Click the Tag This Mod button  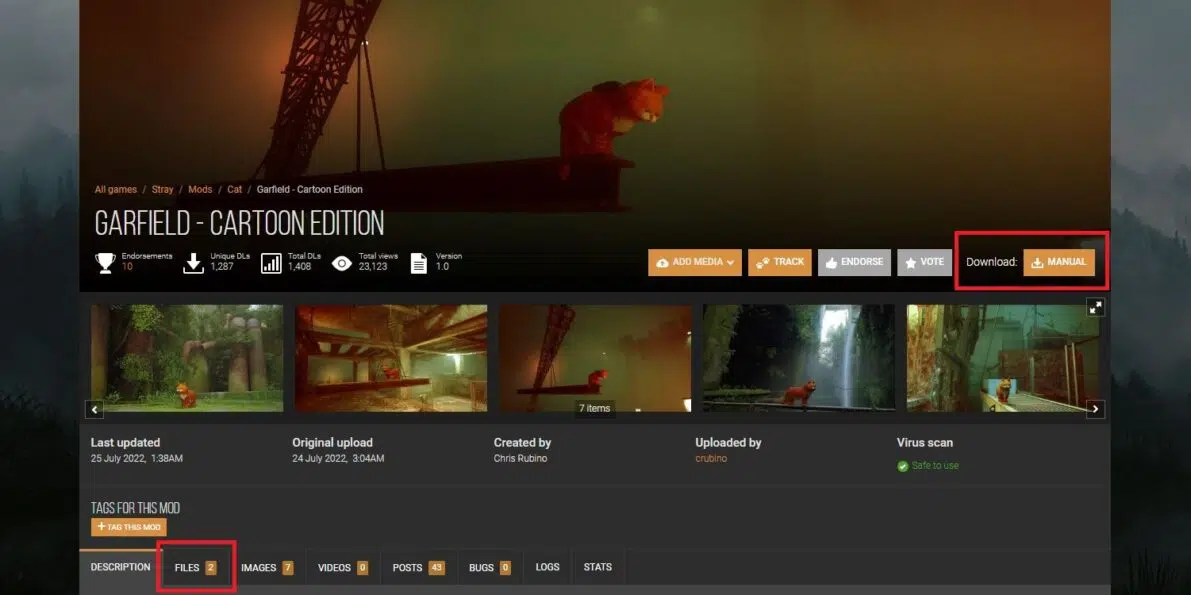pos(128,527)
